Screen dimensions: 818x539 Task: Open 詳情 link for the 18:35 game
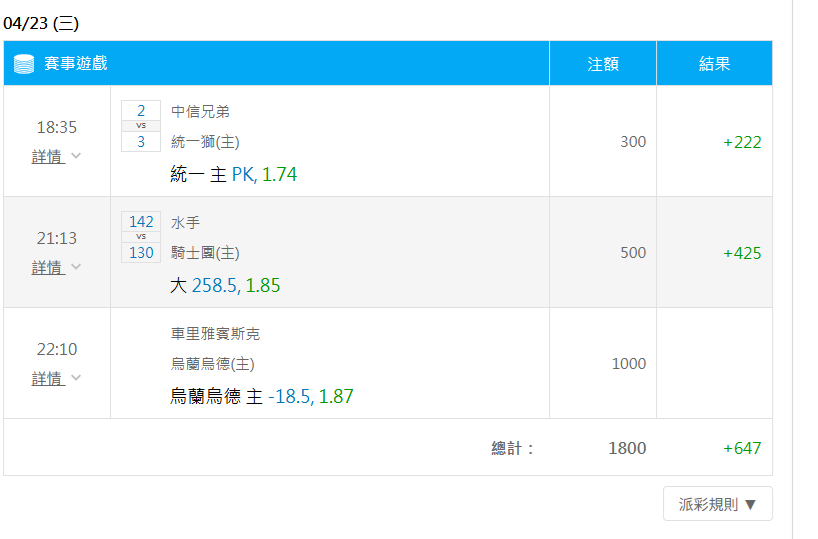(48, 157)
